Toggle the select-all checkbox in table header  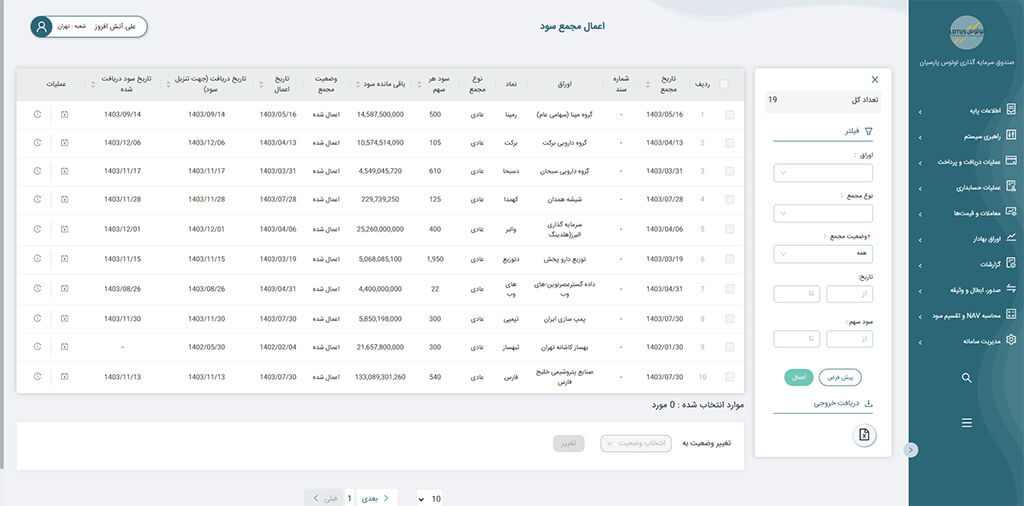(724, 84)
